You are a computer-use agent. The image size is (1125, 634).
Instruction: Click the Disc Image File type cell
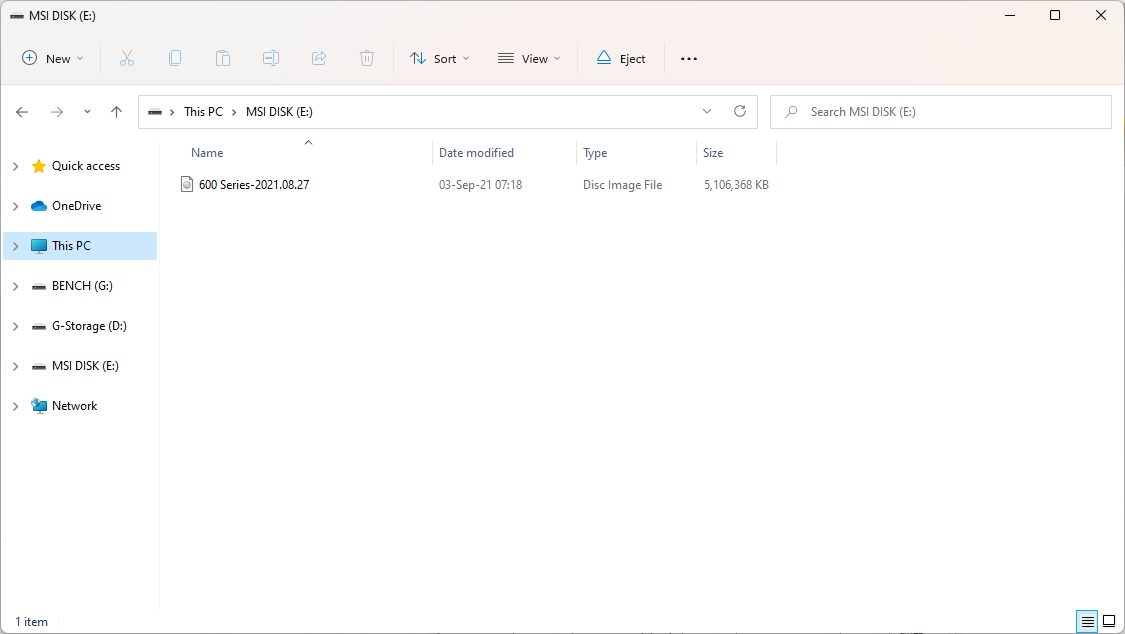coord(622,184)
